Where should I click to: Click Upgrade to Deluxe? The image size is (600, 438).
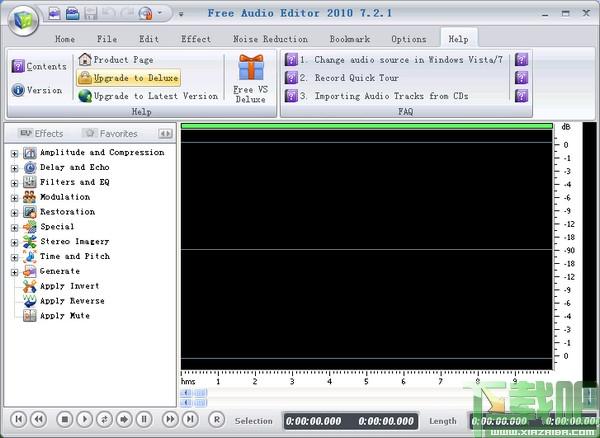click(129, 78)
